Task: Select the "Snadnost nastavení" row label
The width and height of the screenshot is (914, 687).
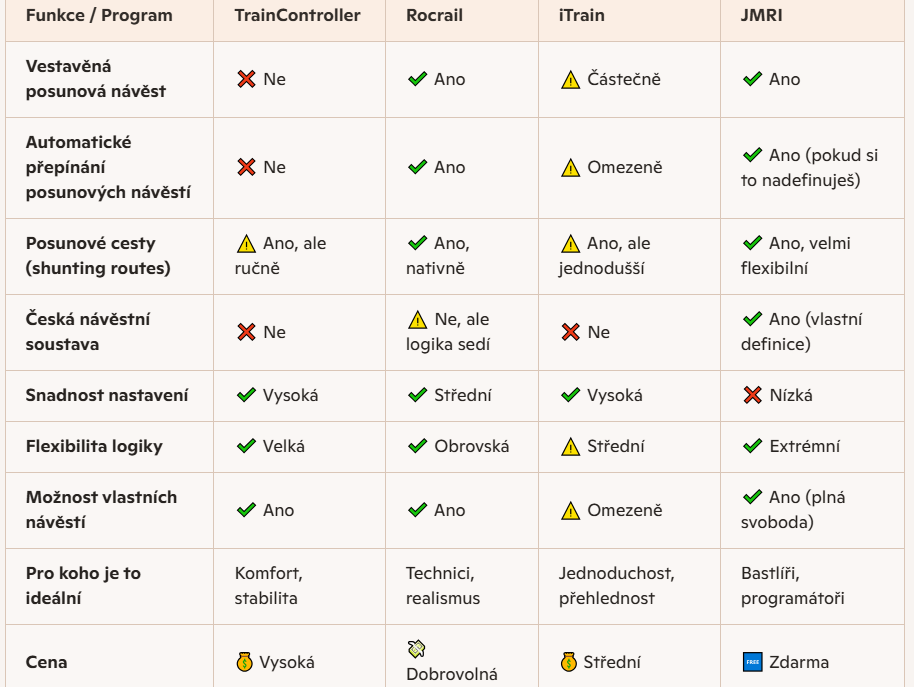Action: 107,395
